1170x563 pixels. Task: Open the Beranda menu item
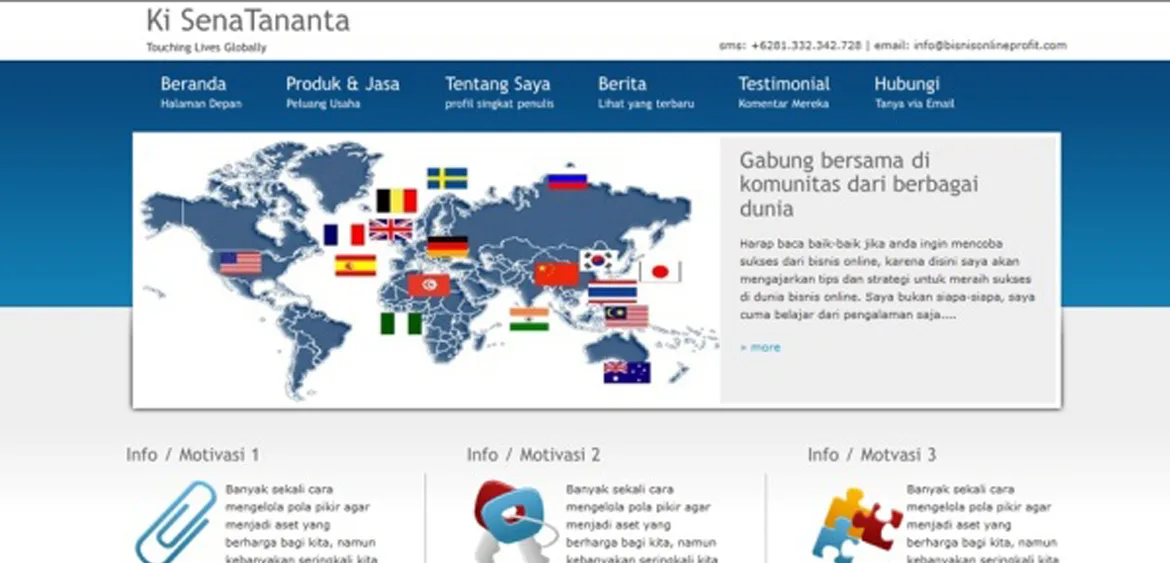[x=193, y=84]
